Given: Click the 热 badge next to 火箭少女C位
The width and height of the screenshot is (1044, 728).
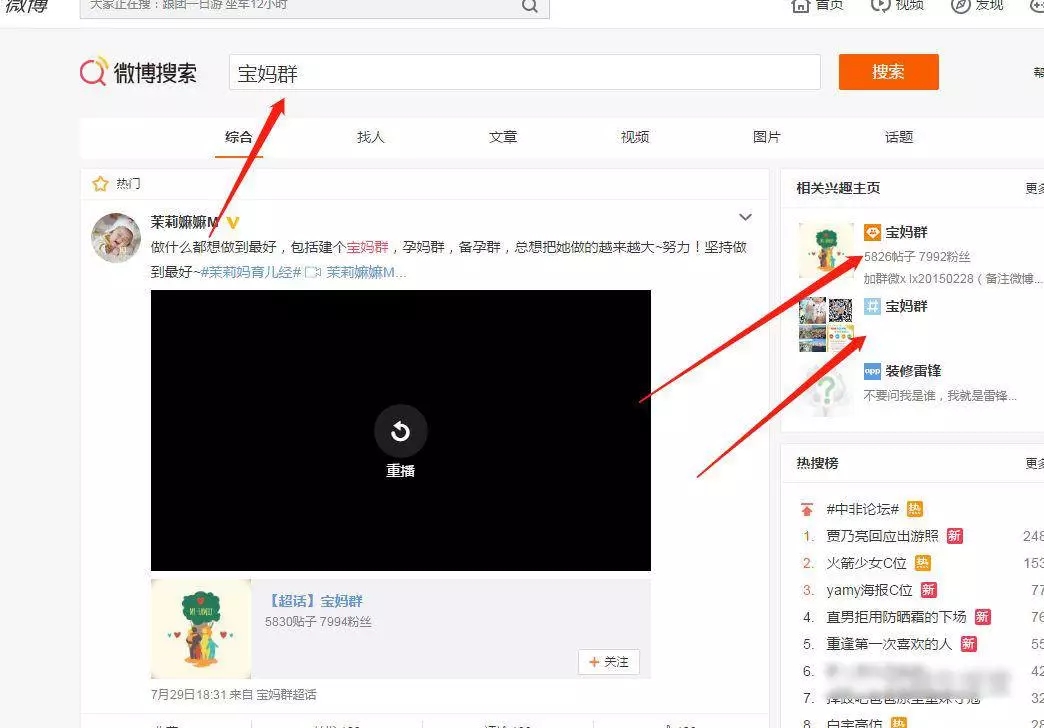Looking at the screenshot, I should click(922, 563).
